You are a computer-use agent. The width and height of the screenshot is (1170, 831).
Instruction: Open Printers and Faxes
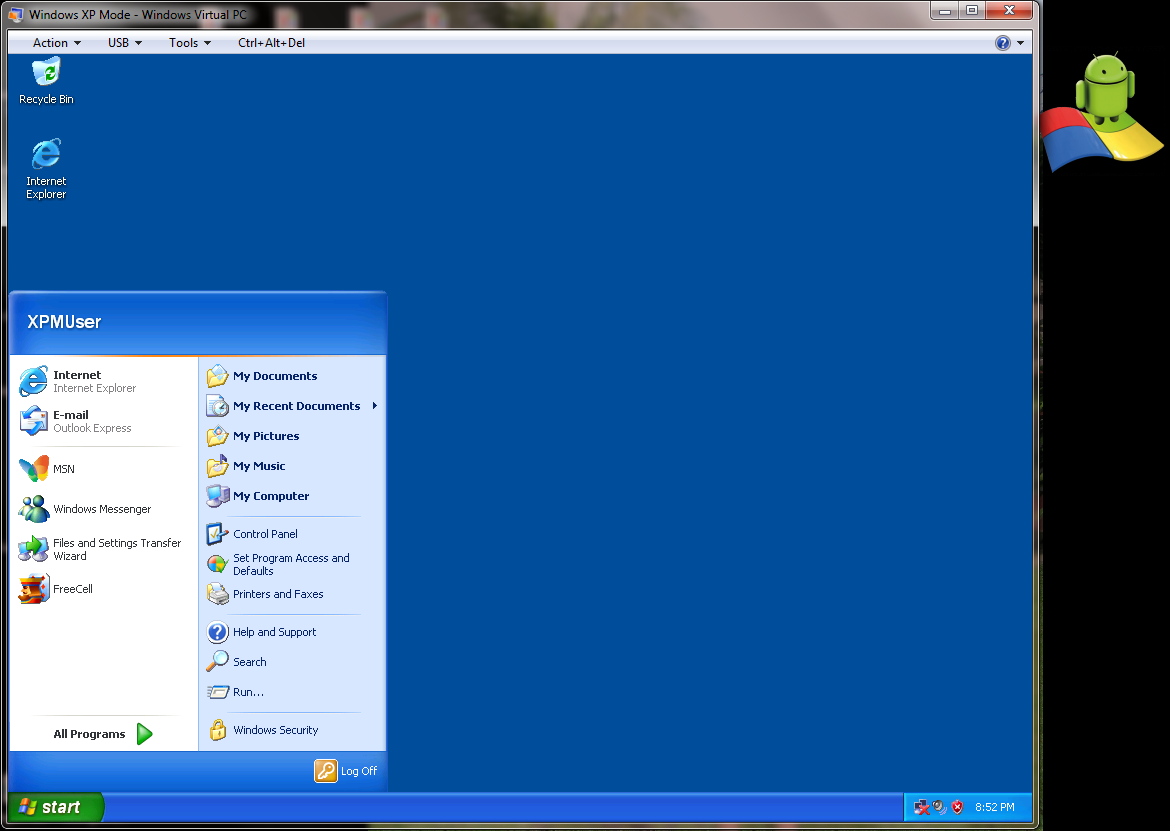point(292,594)
